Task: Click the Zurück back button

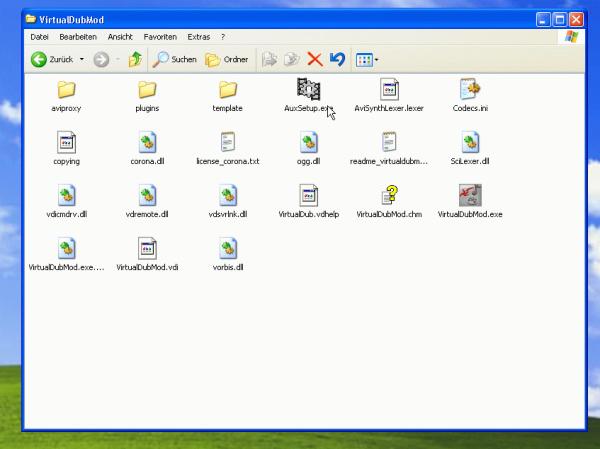Action: coord(53,59)
